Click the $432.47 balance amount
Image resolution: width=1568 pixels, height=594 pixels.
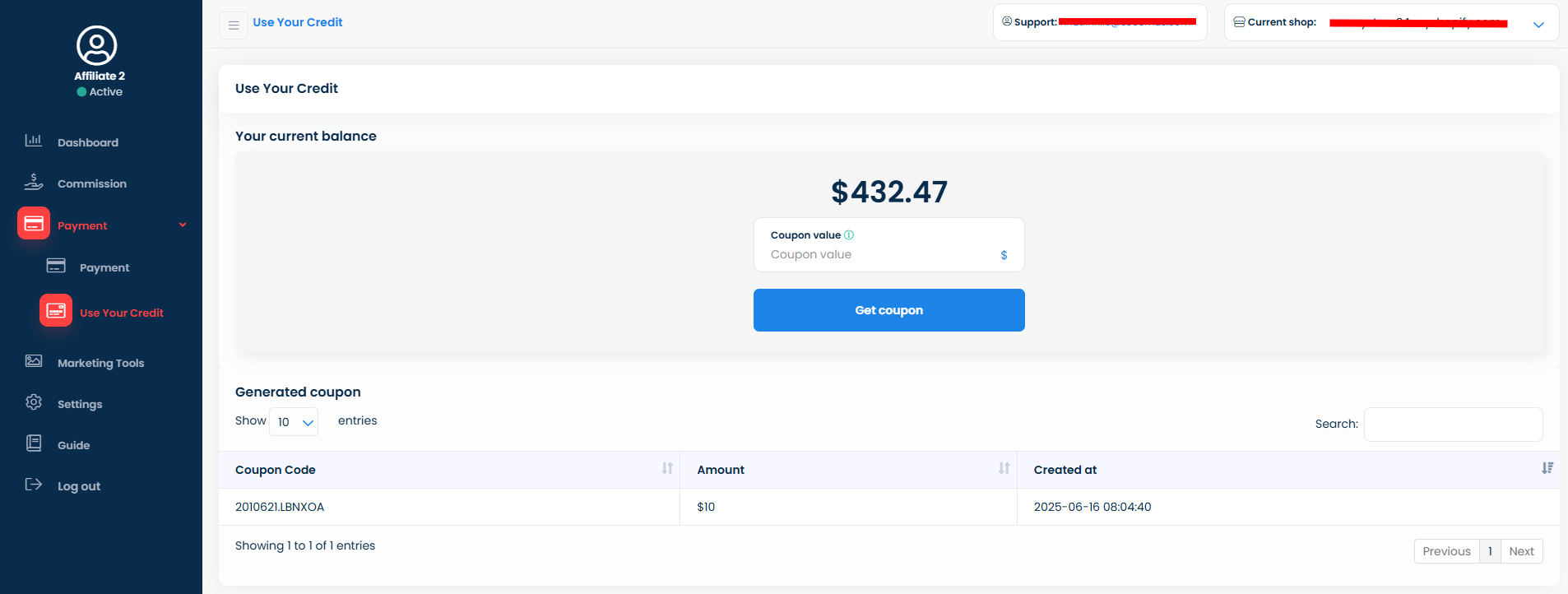point(889,192)
